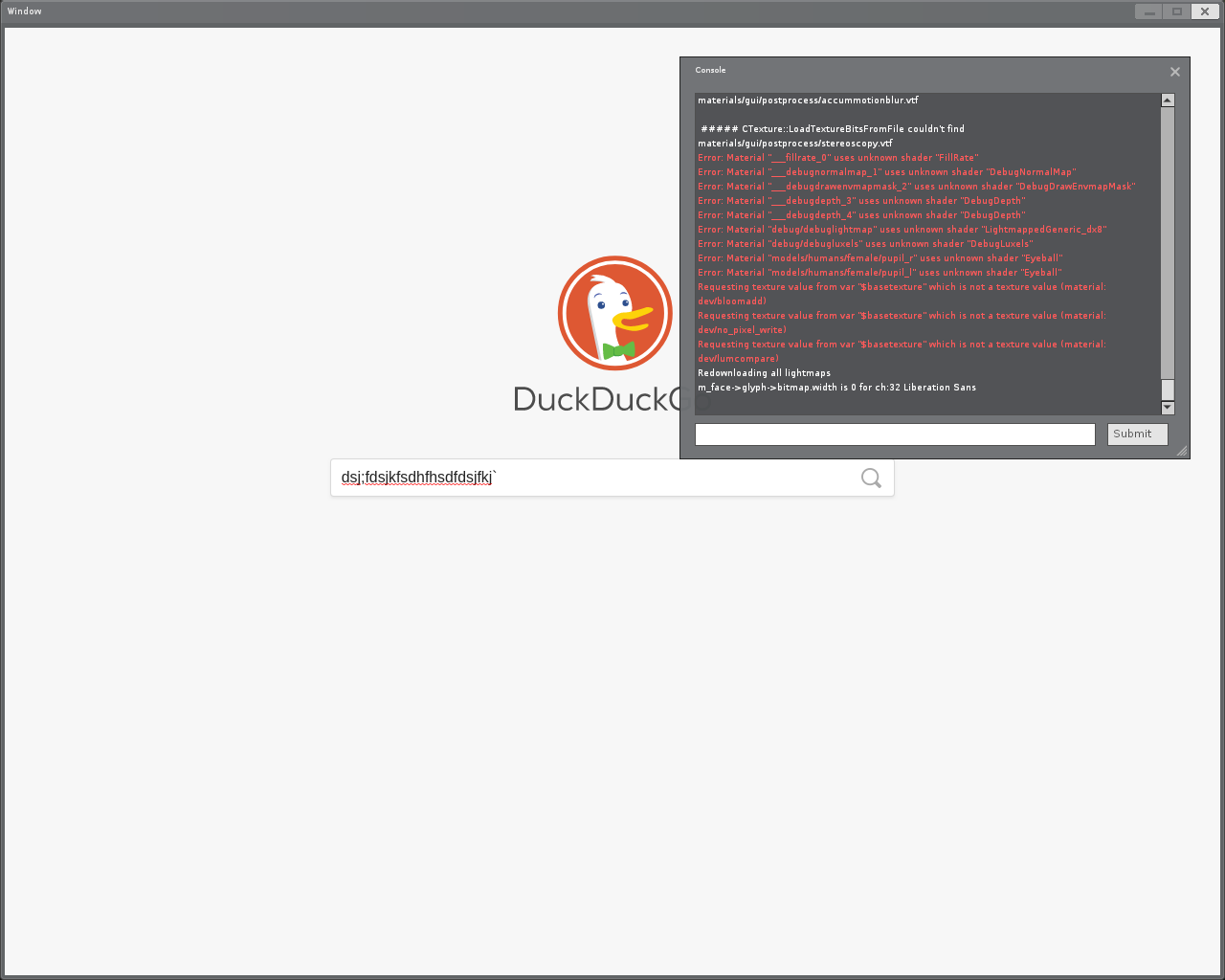Click the Console title bar
1225x980 pixels.
coord(861,70)
